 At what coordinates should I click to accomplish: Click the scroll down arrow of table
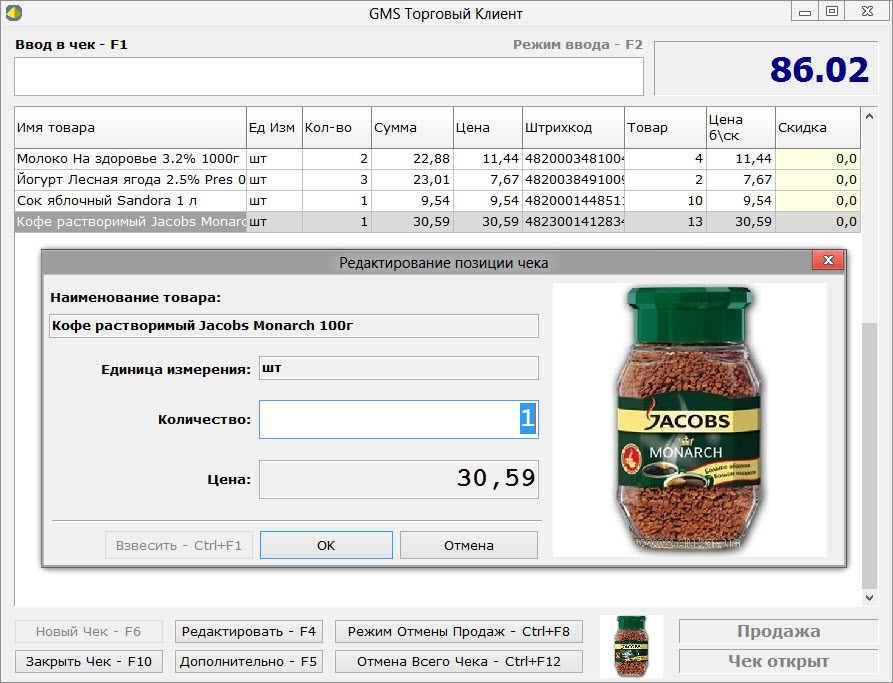[869, 598]
